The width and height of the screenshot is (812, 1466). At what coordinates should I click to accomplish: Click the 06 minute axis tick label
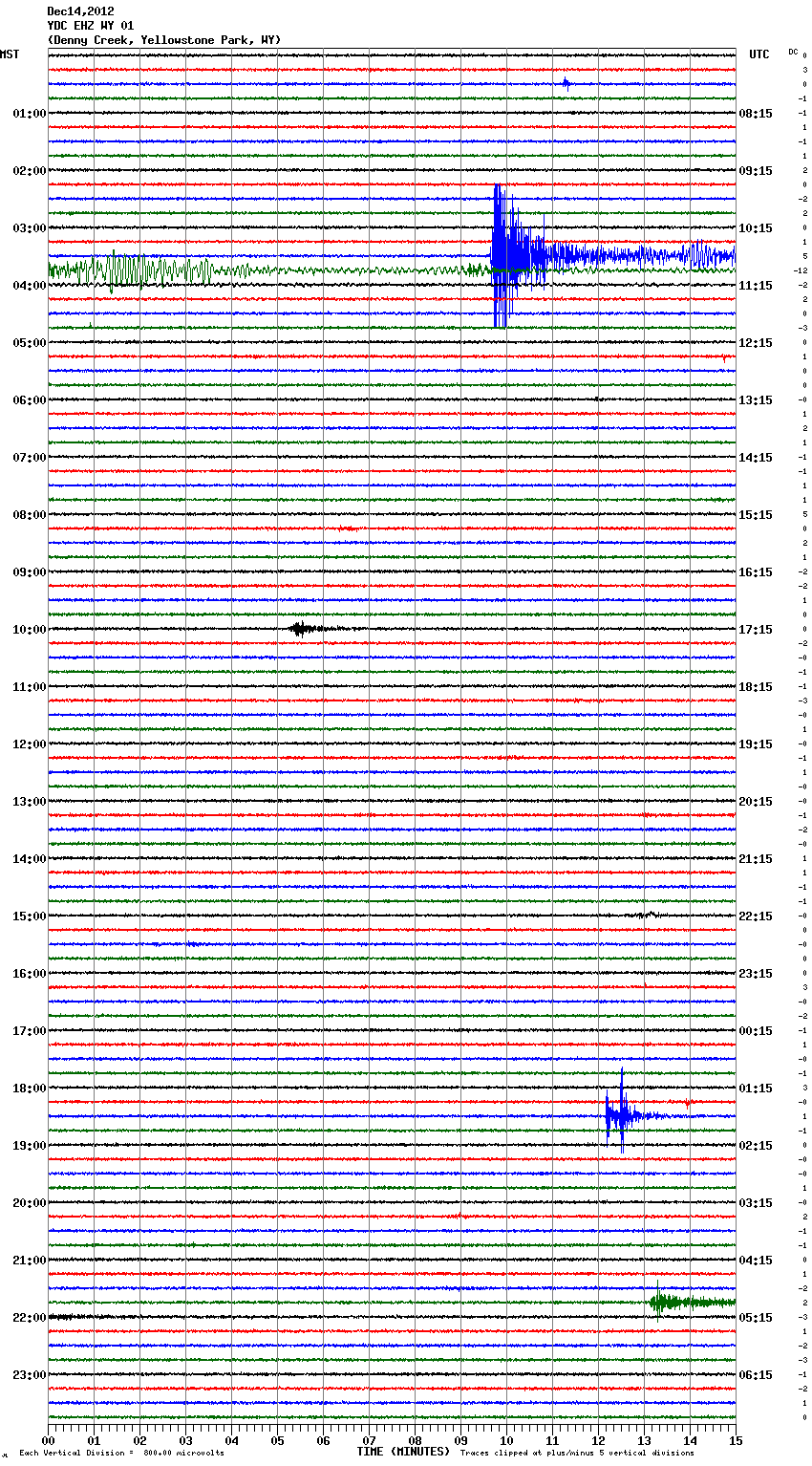pos(323,1440)
